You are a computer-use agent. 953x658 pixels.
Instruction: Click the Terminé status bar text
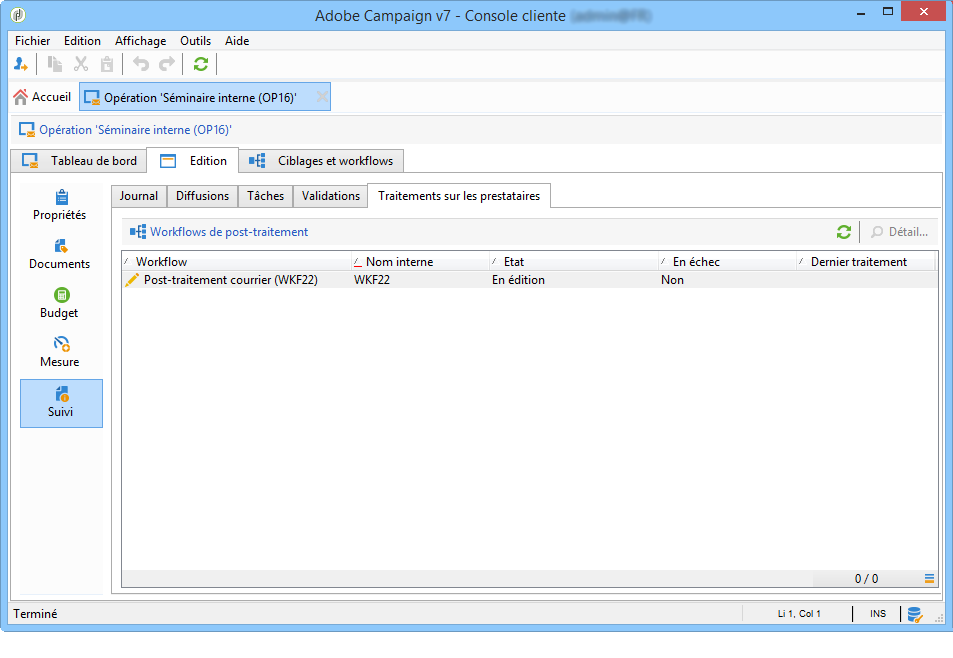35,614
